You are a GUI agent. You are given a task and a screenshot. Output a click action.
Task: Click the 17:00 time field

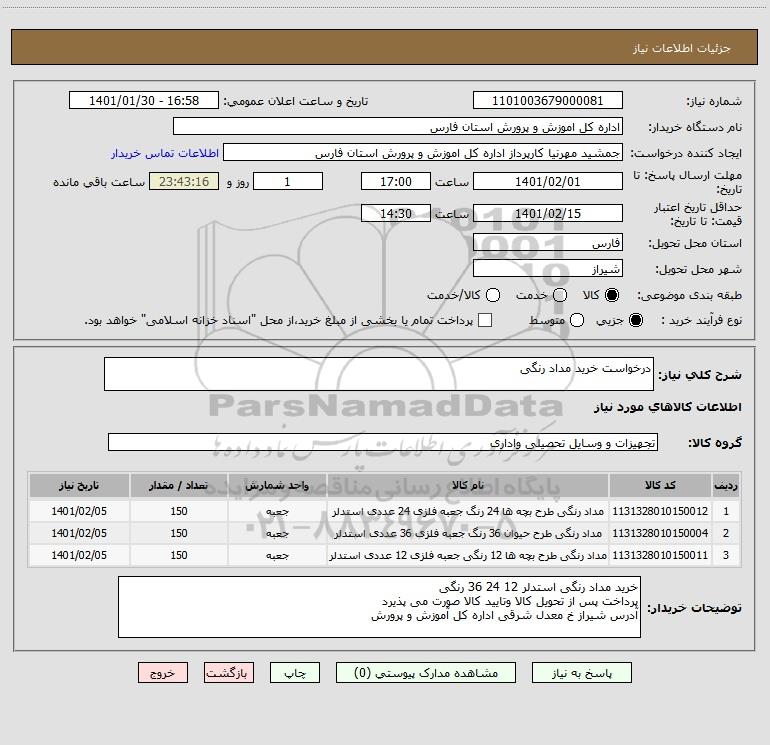pos(396,181)
